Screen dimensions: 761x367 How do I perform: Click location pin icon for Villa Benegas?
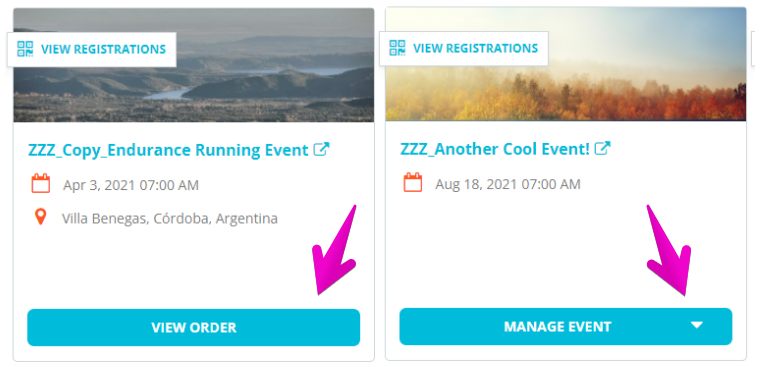pyautogui.click(x=41, y=217)
